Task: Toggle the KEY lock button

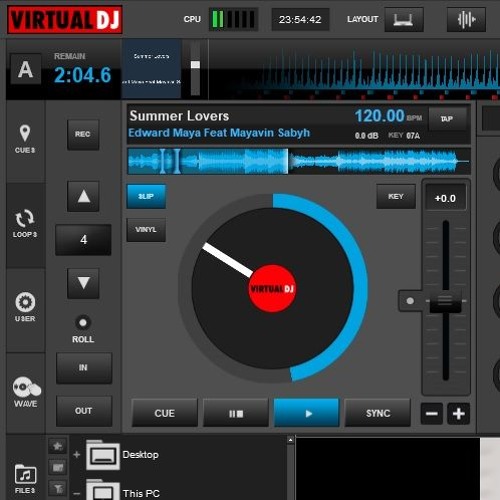Action: point(396,196)
